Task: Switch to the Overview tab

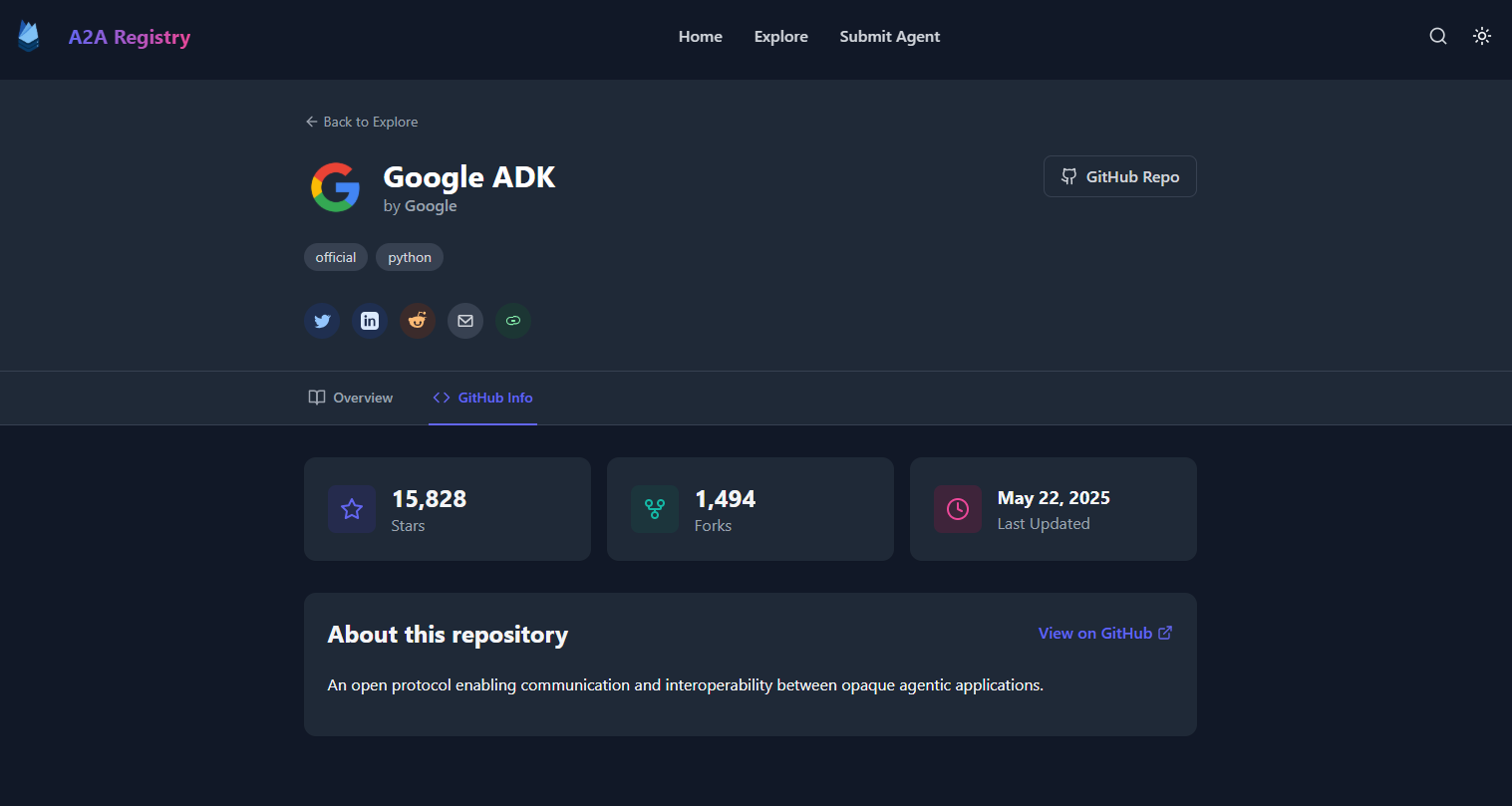Action: [x=351, y=398]
